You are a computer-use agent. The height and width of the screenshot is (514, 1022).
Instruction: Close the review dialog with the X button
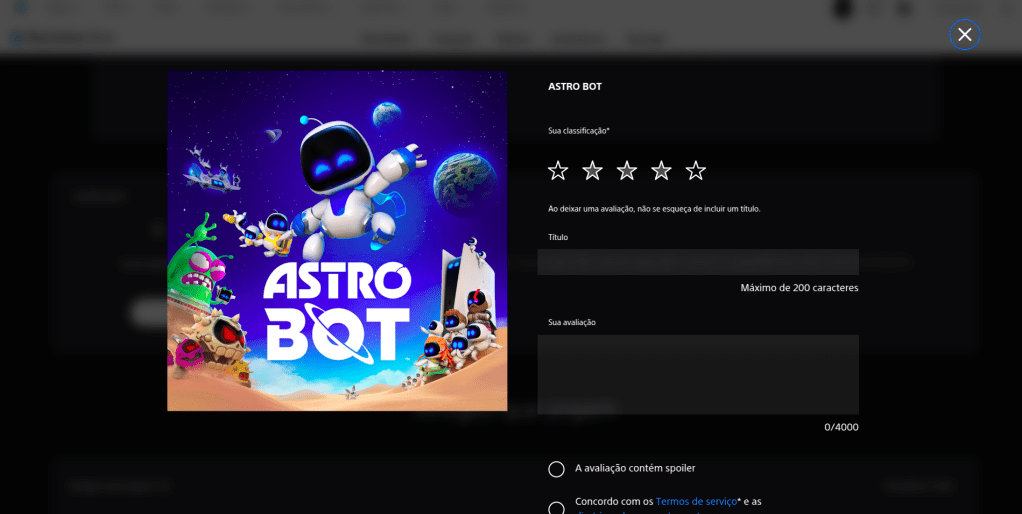click(x=965, y=35)
